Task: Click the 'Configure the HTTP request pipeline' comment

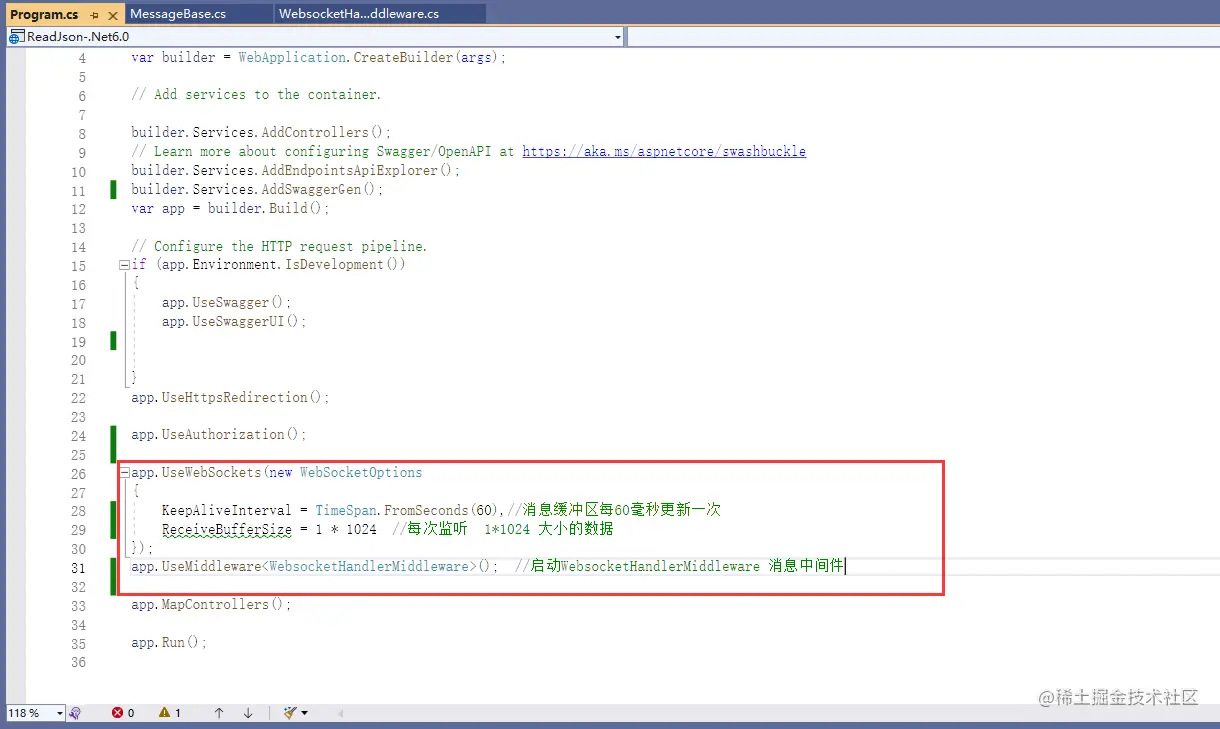Action: point(279,246)
